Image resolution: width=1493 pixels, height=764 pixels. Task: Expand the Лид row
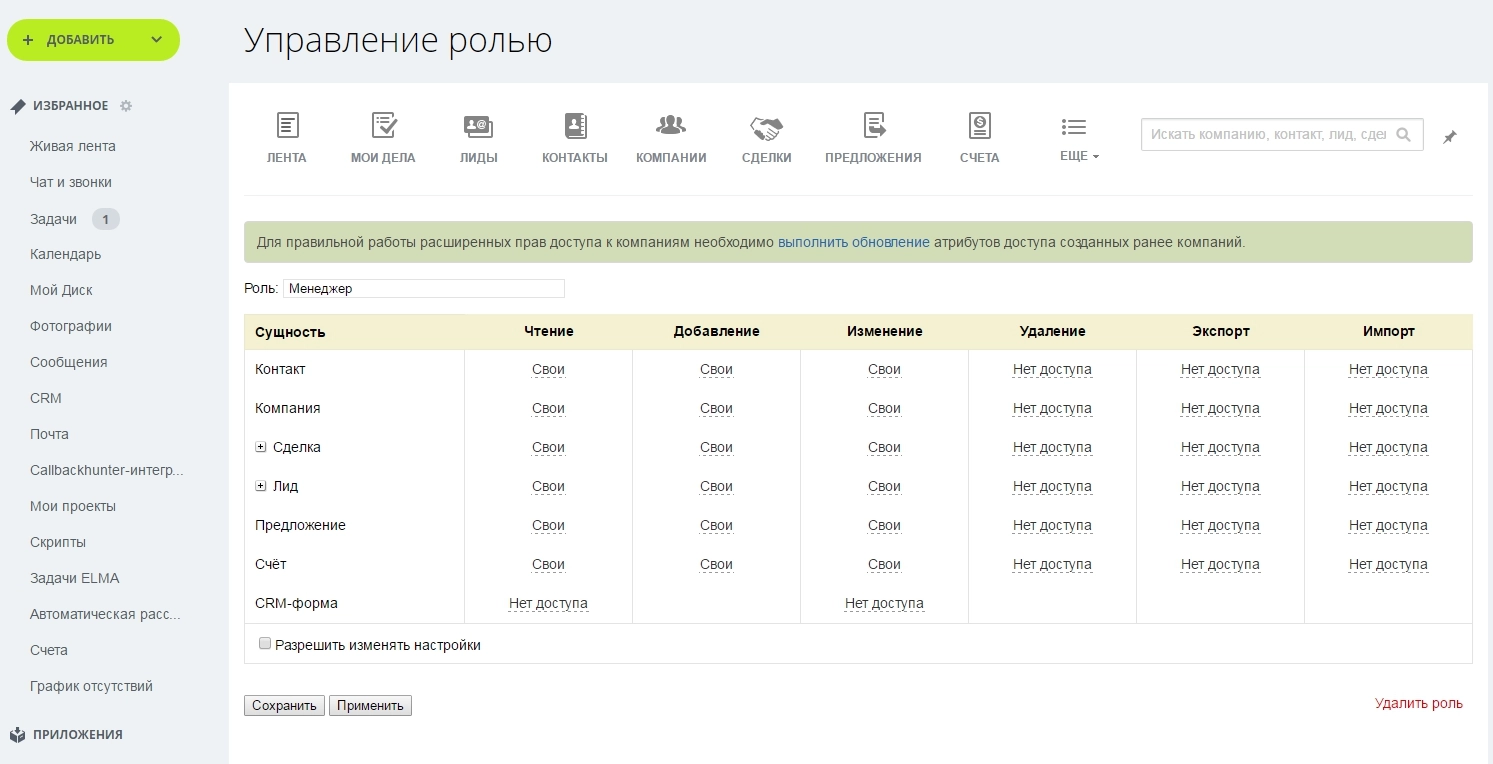[x=261, y=486]
